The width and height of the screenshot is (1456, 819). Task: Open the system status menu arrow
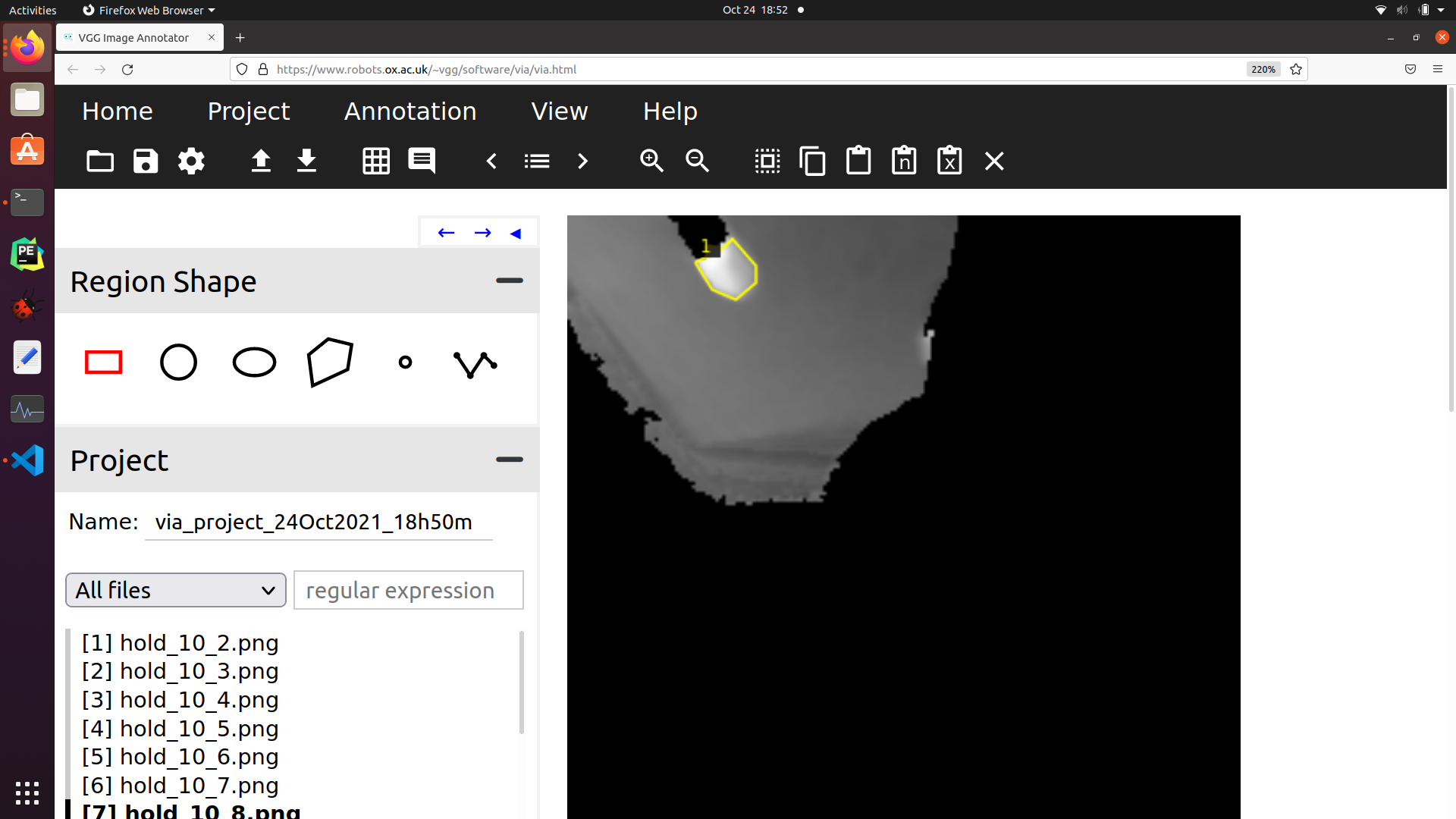pyautogui.click(x=1441, y=10)
